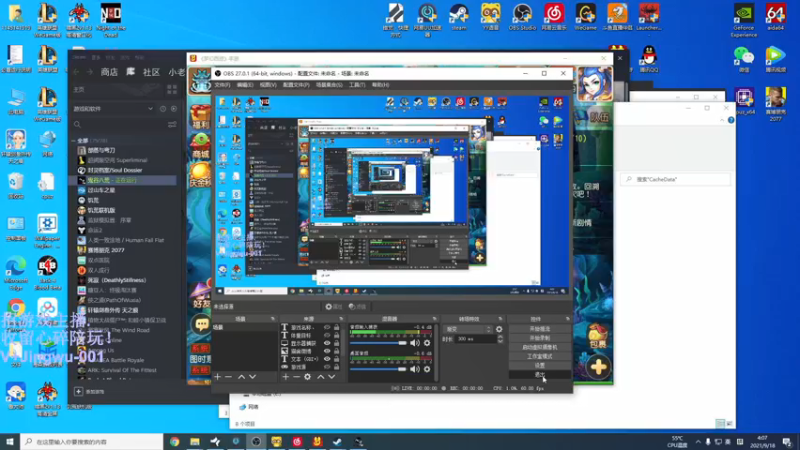Click Steam ready-to-play filter icon
Image resolution: width=800 pixels, height=450 pixels.
point(174,109)
